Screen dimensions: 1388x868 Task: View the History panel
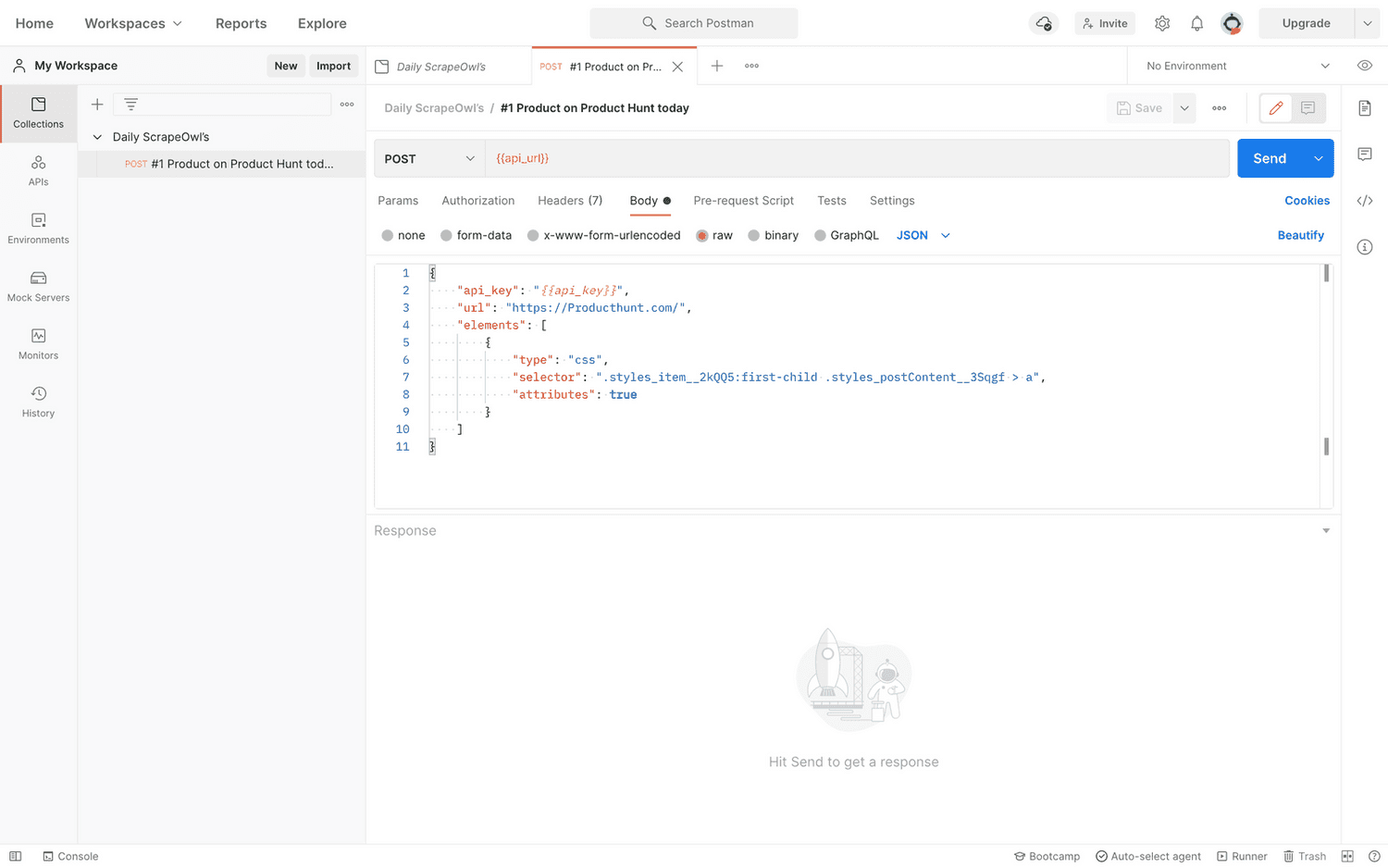(x=38, y=401)
